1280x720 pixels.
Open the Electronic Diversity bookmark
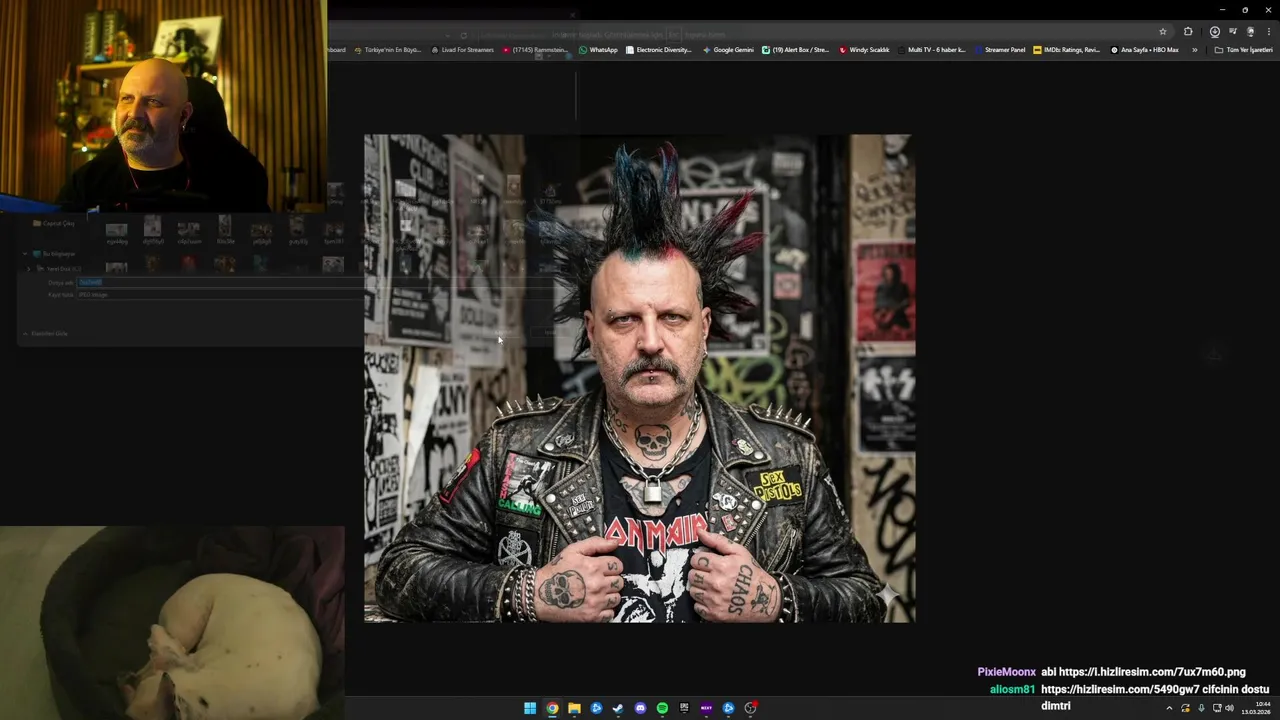click(x=658, y=50)
